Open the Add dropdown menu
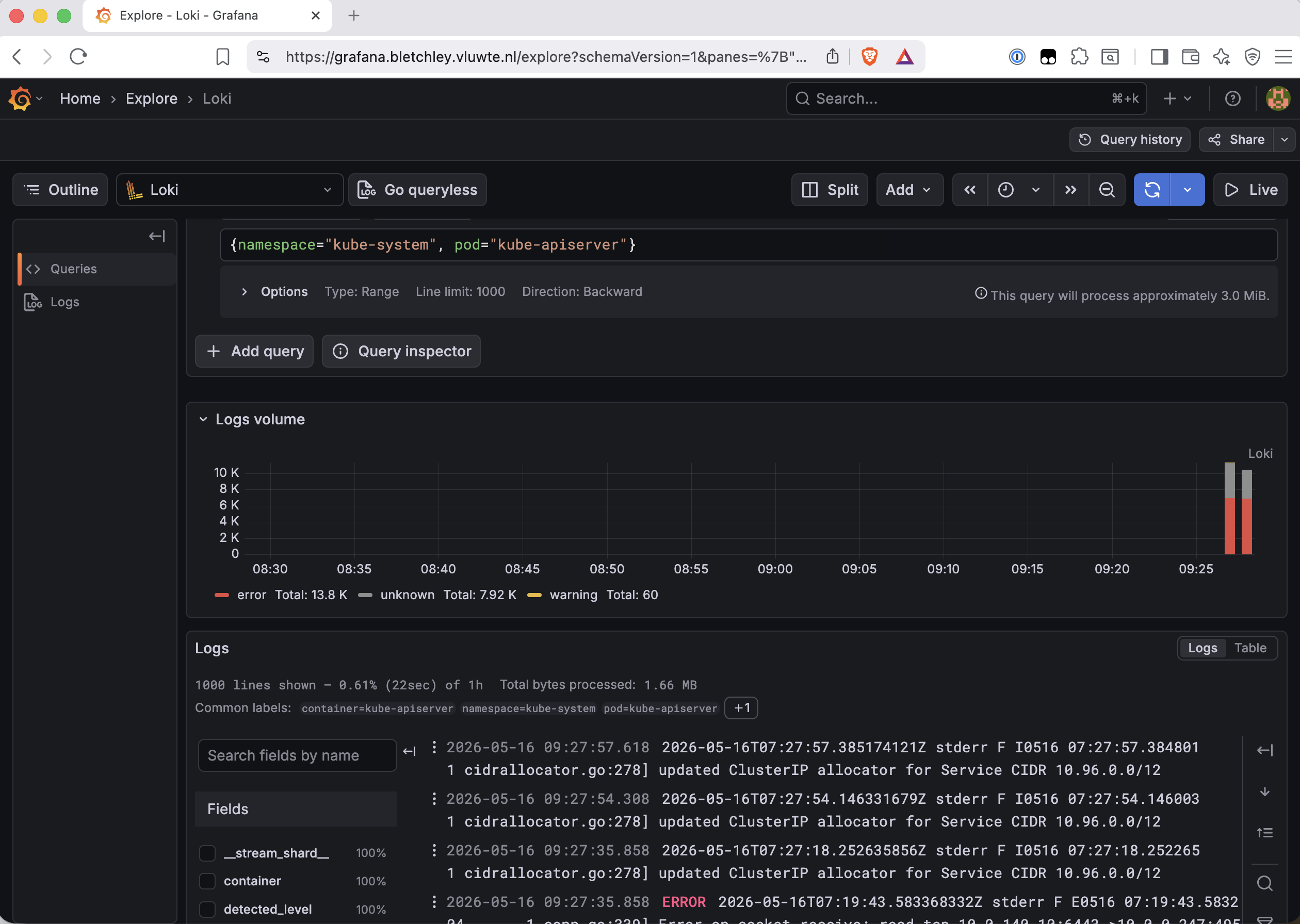This screenshot has height=924, width=1300. [x=909, y=189]
